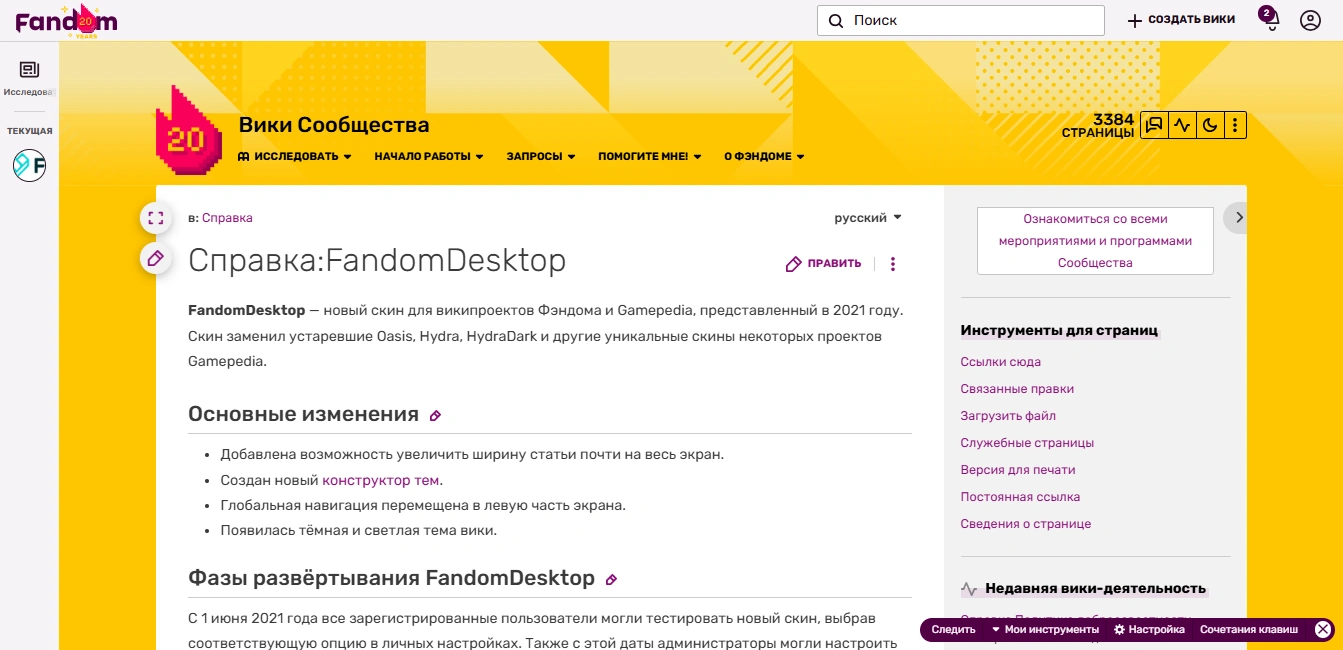Expand the Запросы navigation menu
1343x650 pixels.
541,156
